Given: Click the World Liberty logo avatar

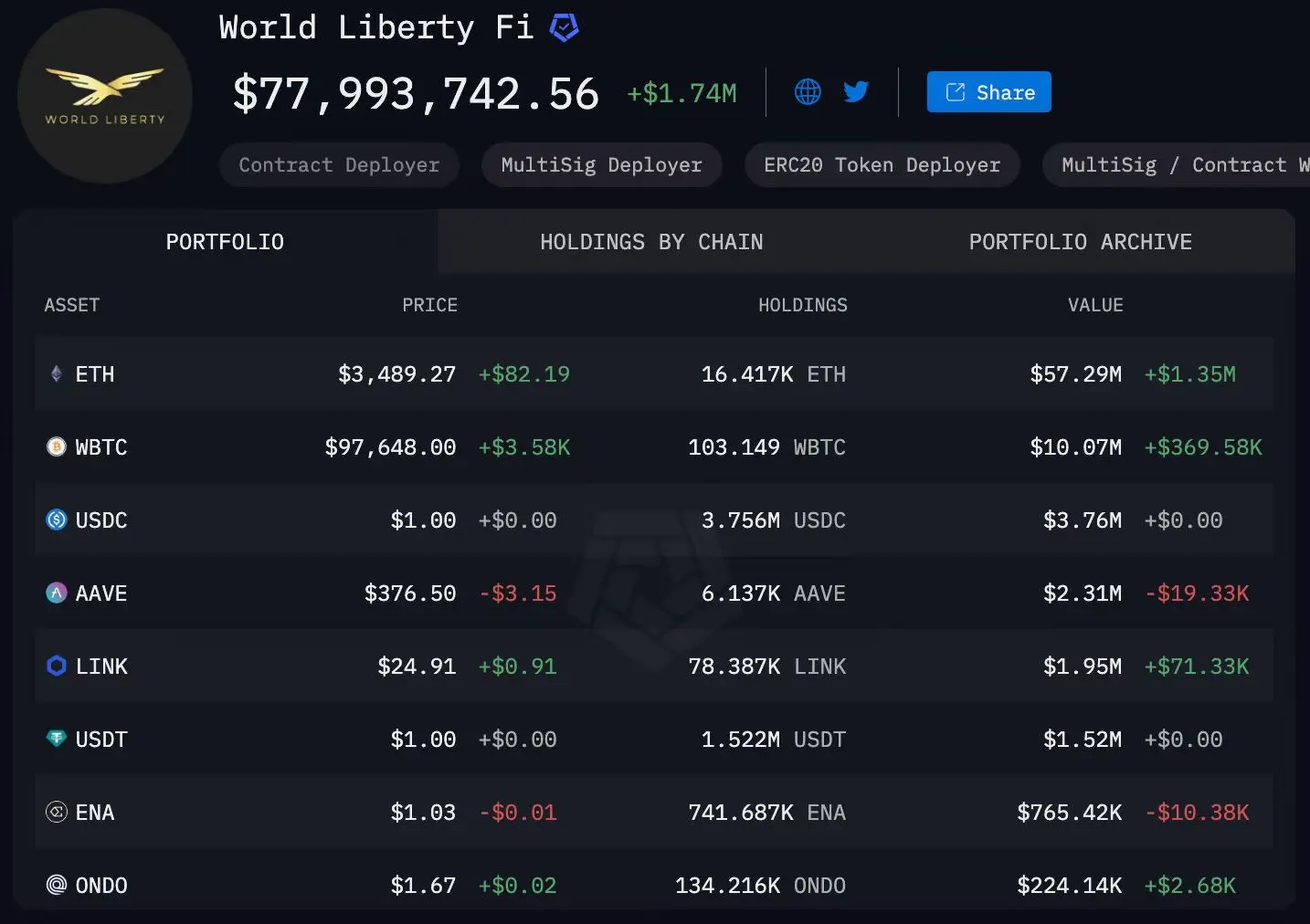Looking at the screenshot, I should 105,96.
